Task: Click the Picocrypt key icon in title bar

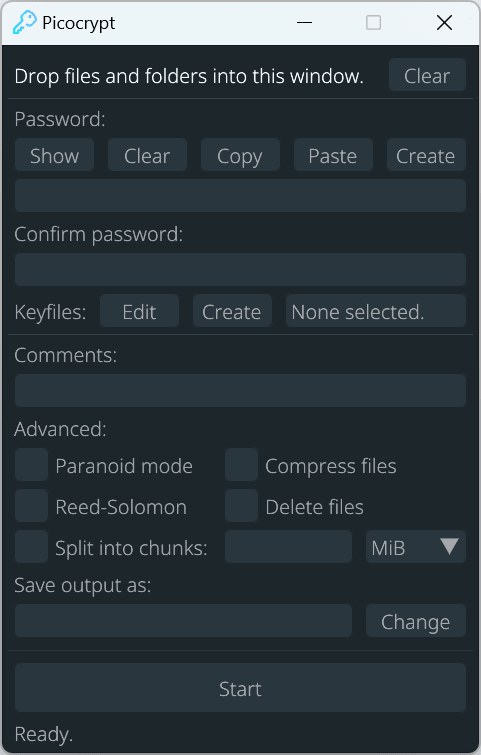Action: click(25, 23)
